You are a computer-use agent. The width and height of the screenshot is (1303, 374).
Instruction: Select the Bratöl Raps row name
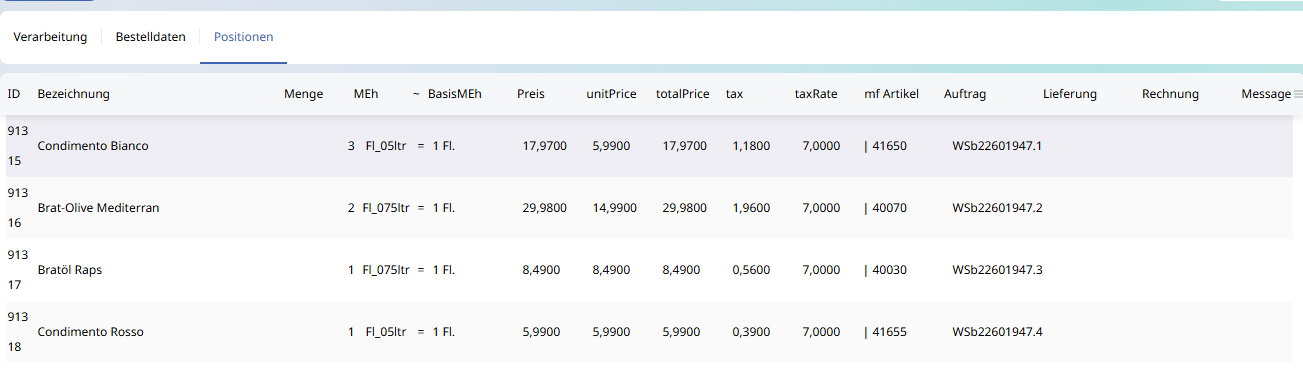point(69,270)
